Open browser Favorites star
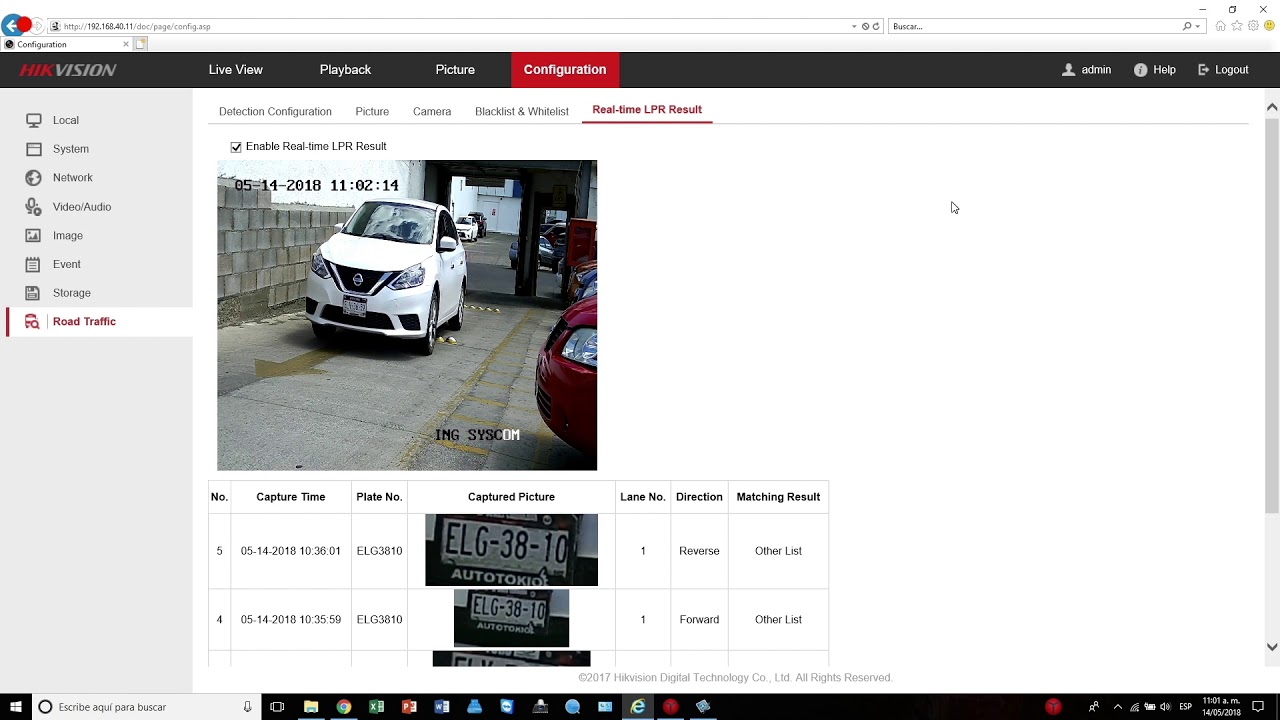The width and height of the screenshot is (1280, 720). click(1237, 26)
